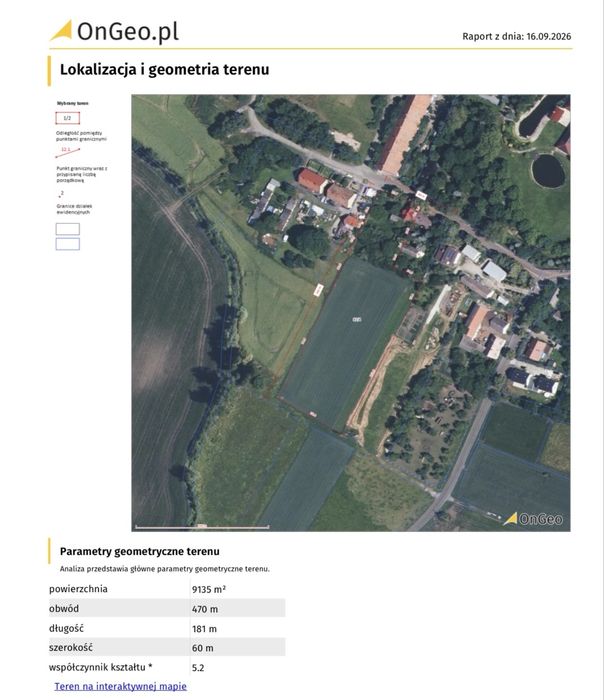Click the "Parametry geometryczne terenu" heading
604x700 pixels.
click(x=140, y=551)
